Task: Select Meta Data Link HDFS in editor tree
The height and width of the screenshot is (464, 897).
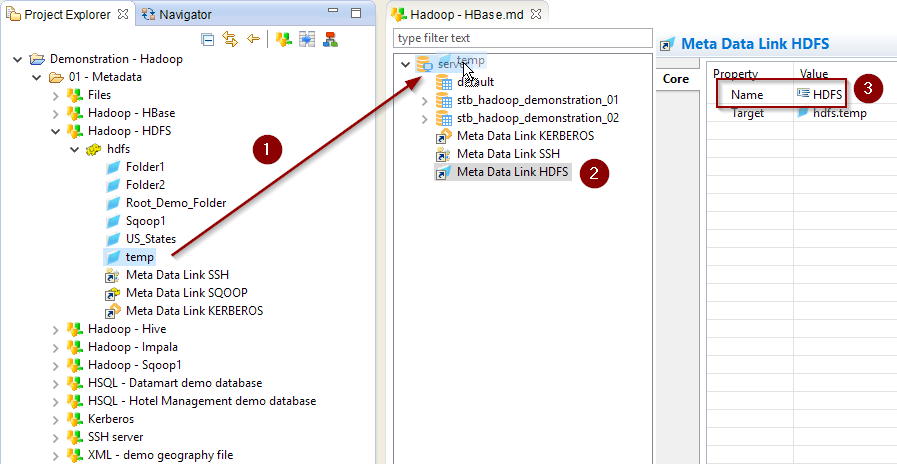Action: click(513, 172)
